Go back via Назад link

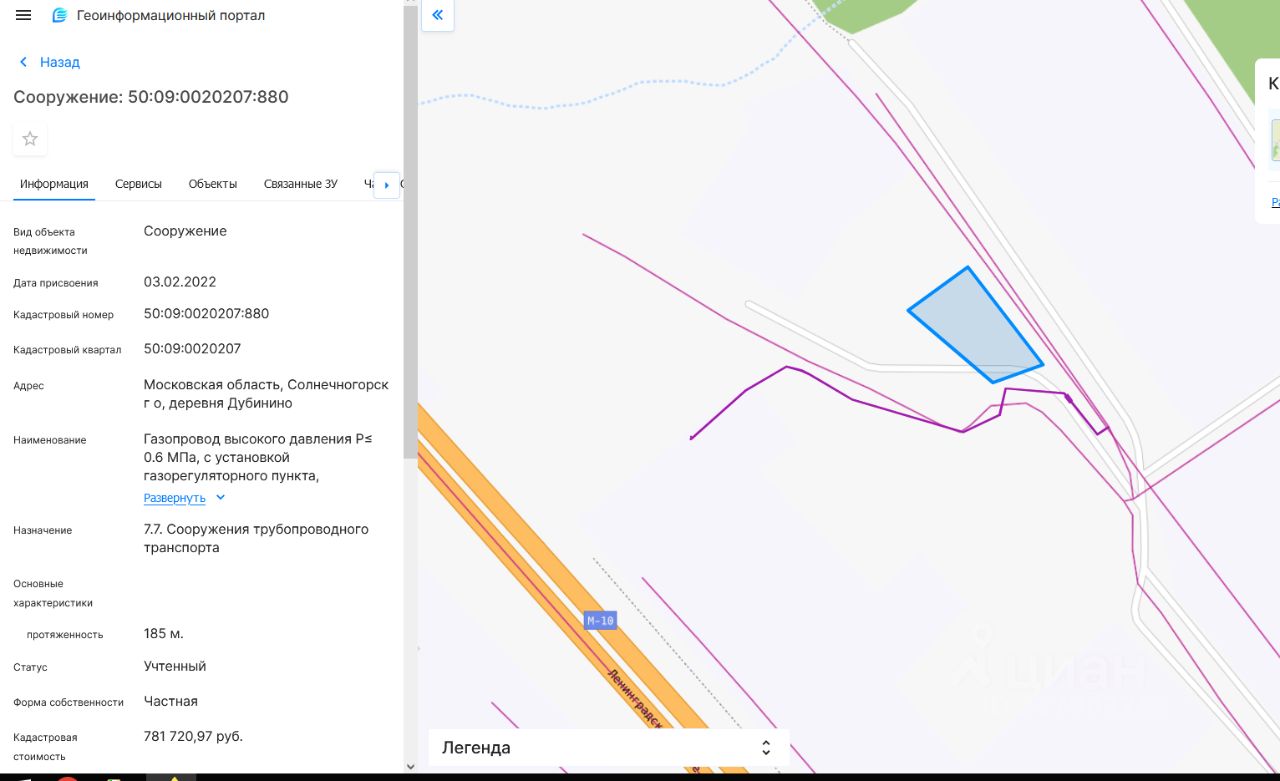click(x=60, y=62)
